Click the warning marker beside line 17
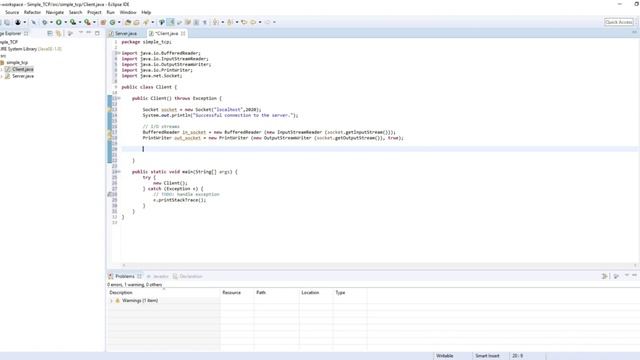 (109, 133)
